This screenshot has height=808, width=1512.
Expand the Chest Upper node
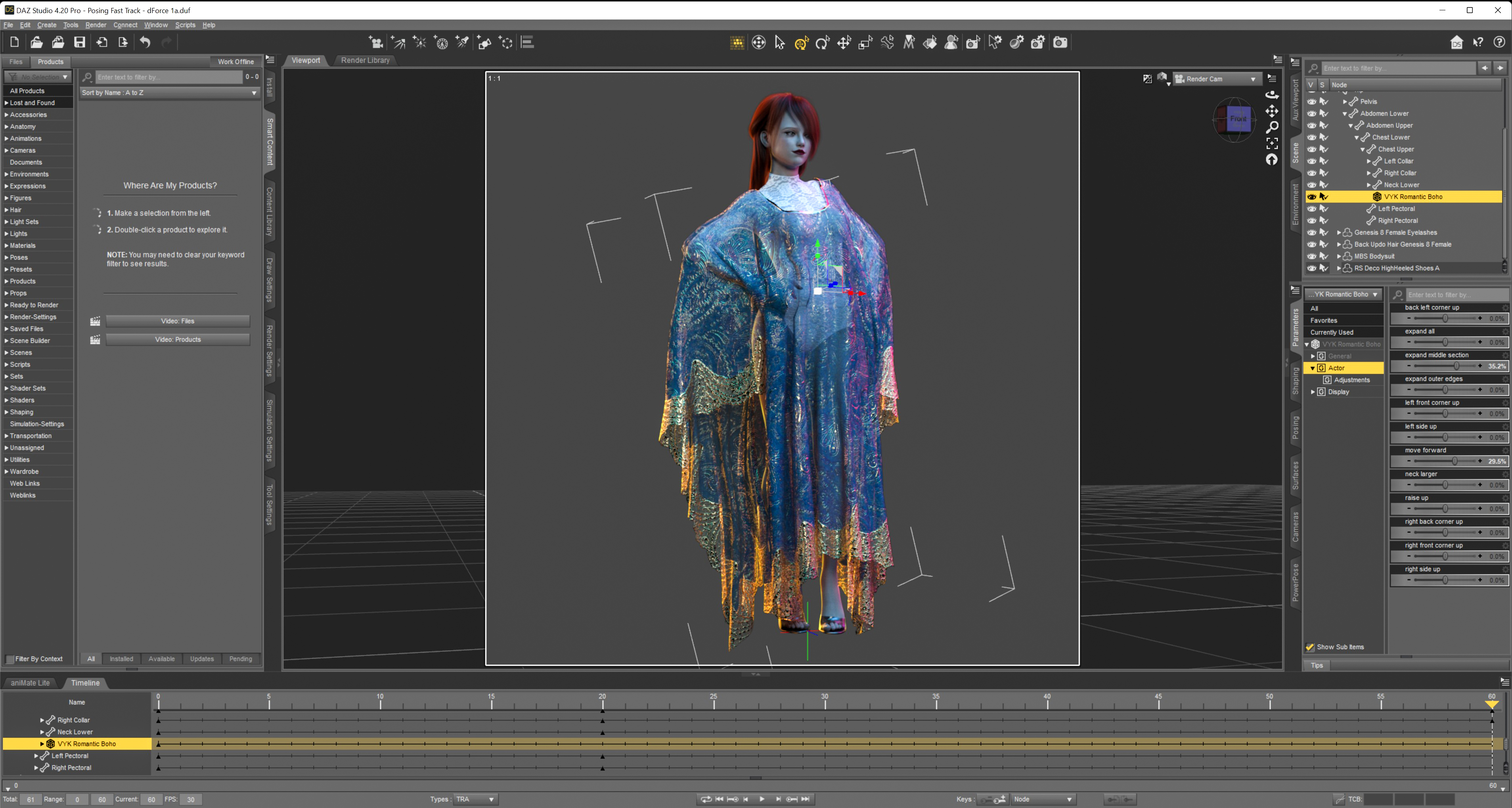[x=1363, y=149]
